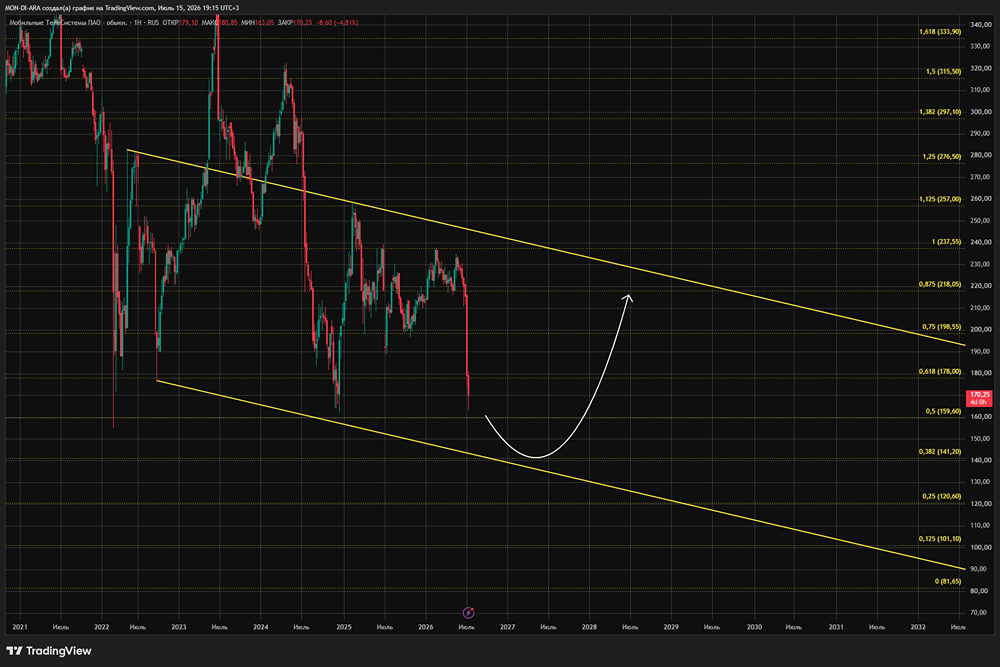The height and width of the screenshot is (667, 1000).
Task: Click the 1H interval indicator in legend
Action: (x=137, y=22)
